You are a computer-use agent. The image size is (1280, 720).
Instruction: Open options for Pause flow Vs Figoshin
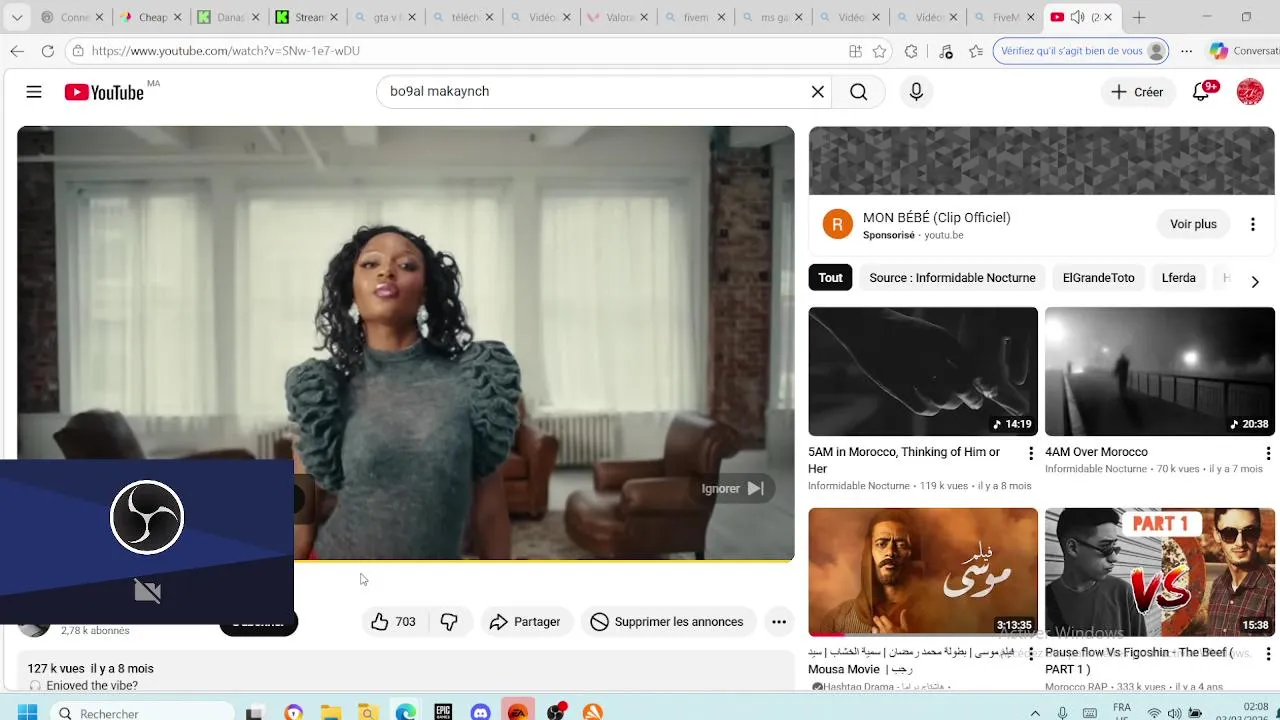(x=1268, y=655)
